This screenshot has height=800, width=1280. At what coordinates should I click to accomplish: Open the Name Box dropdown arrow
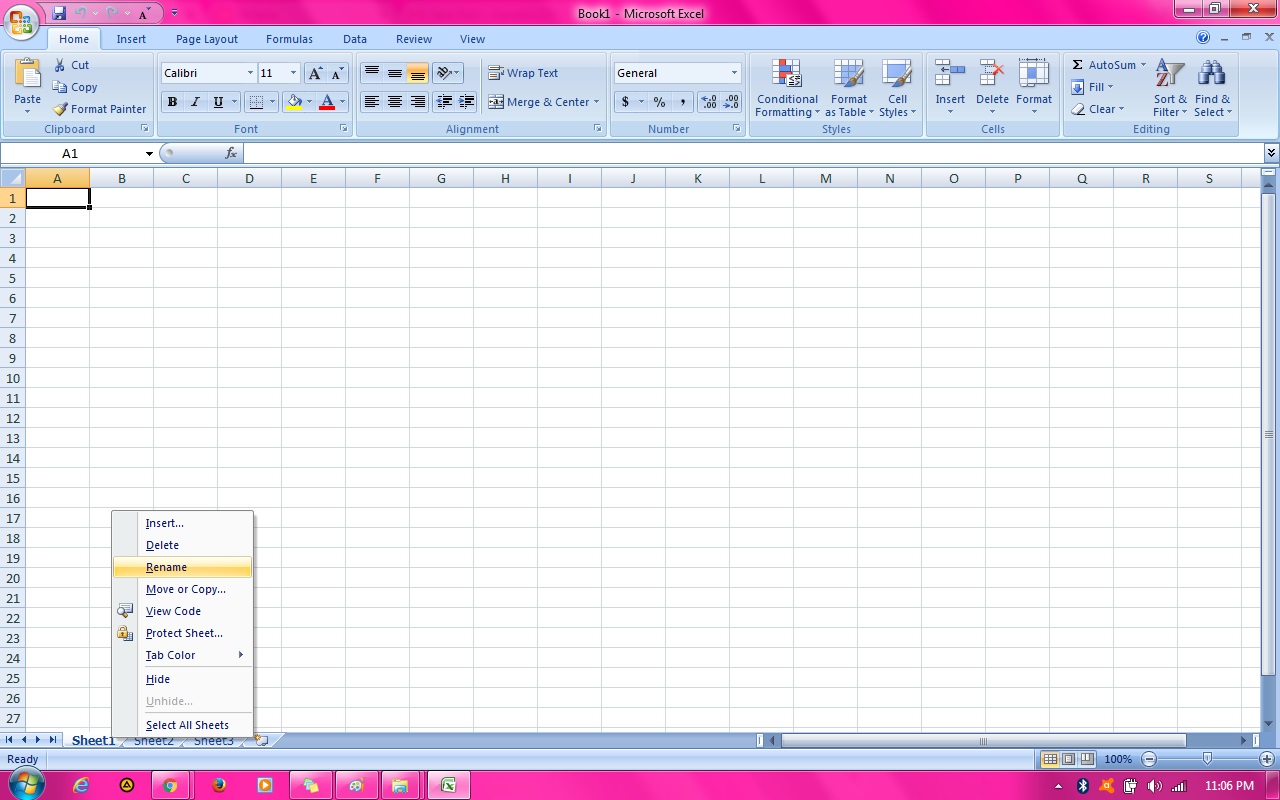[x=149, y=154]
